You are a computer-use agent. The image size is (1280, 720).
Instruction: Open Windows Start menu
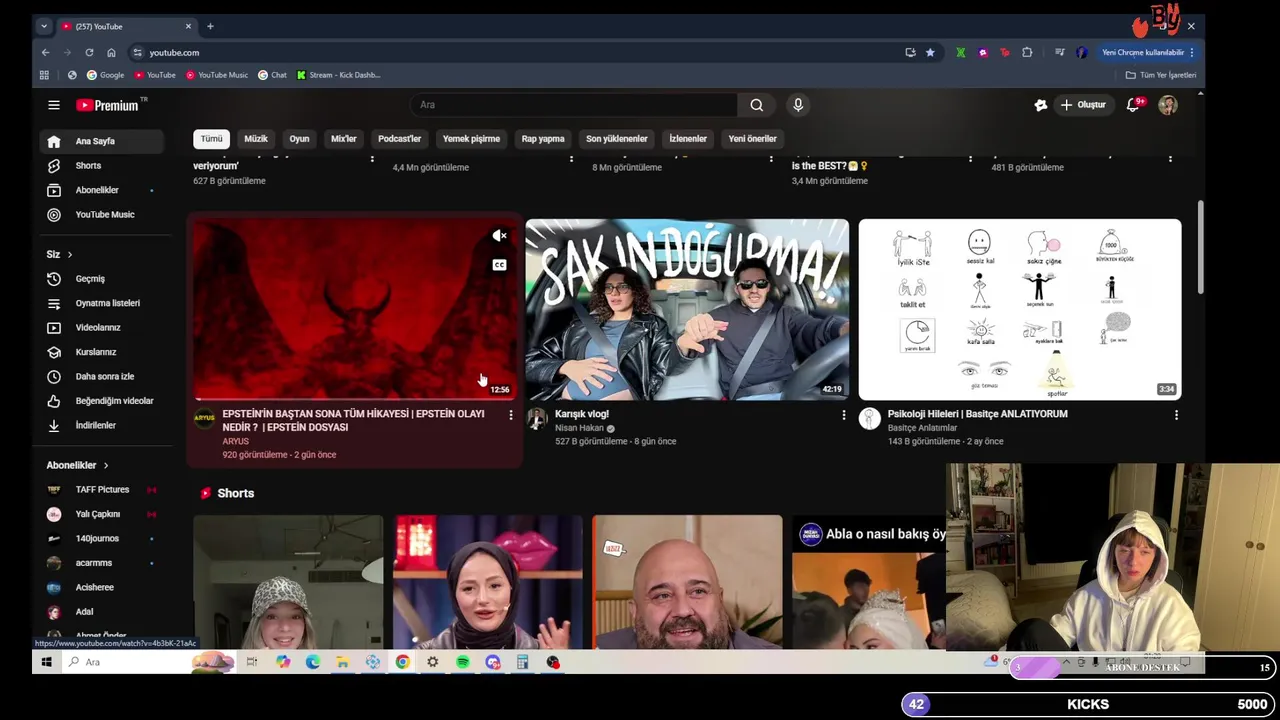tap(46, 662)
